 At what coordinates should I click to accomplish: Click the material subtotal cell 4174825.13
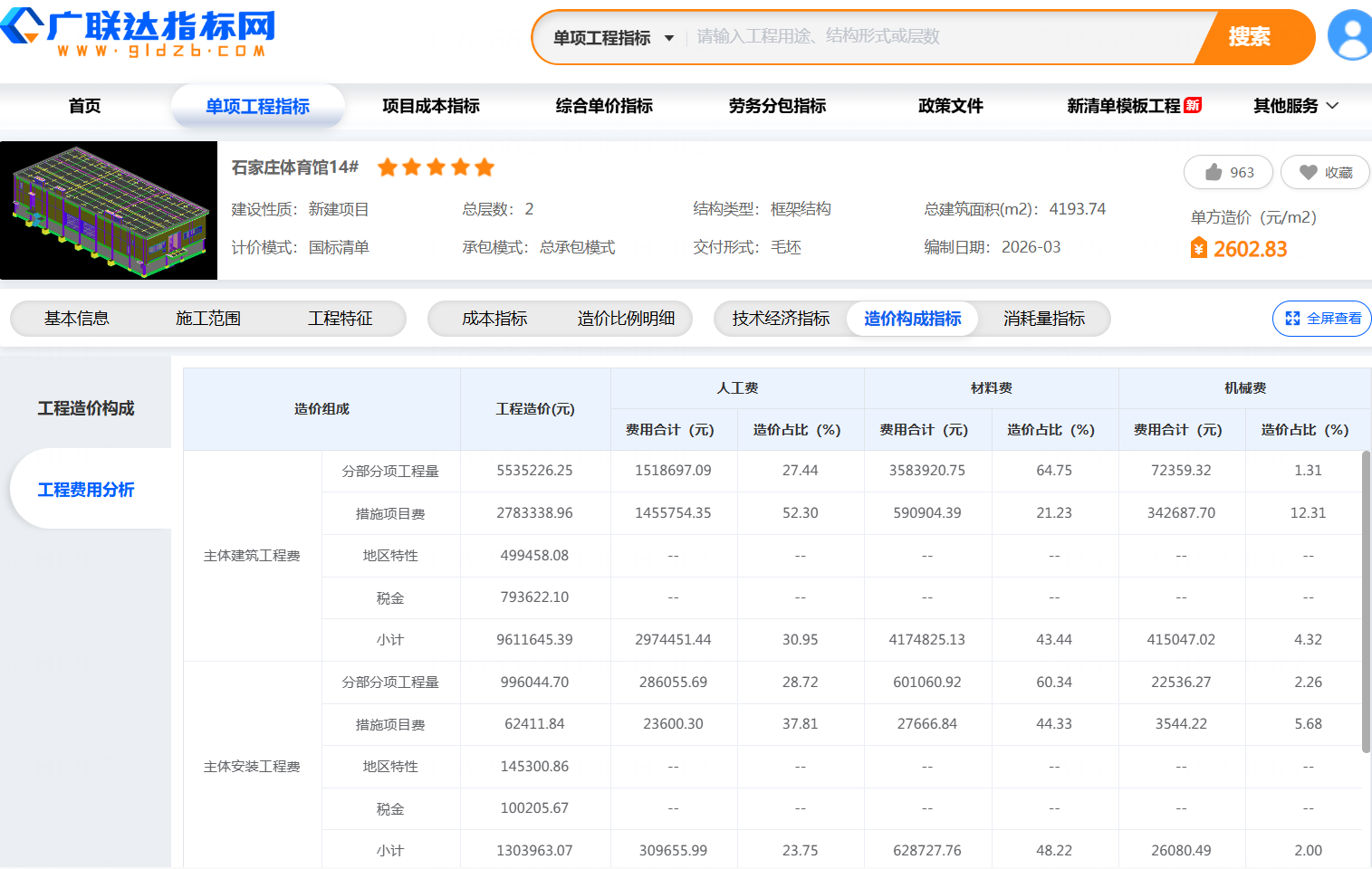click(x=927, y=640)
